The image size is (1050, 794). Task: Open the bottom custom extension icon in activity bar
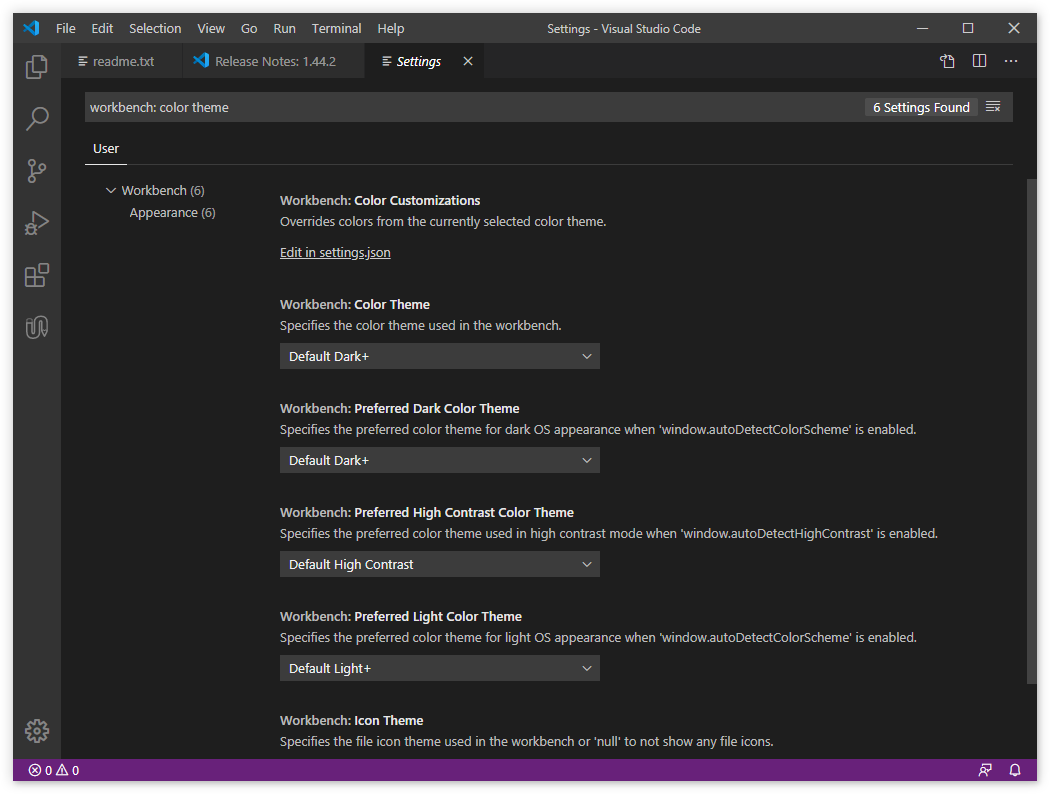[37, 327]
